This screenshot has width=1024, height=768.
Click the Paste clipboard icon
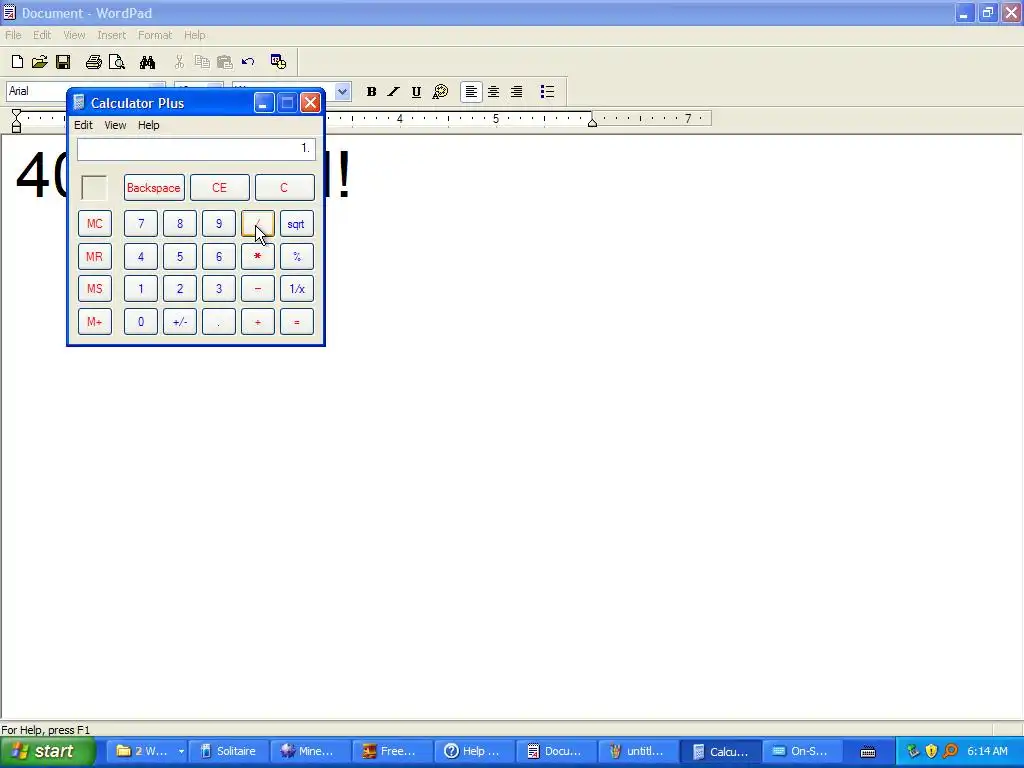225,62
